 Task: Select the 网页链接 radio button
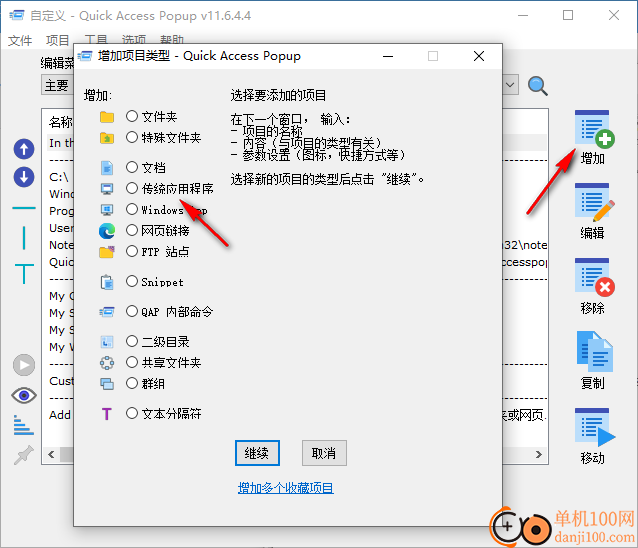[131, 231]
